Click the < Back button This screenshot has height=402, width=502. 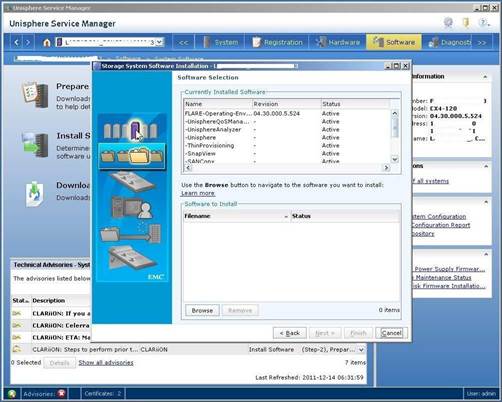tap(290, 333)
